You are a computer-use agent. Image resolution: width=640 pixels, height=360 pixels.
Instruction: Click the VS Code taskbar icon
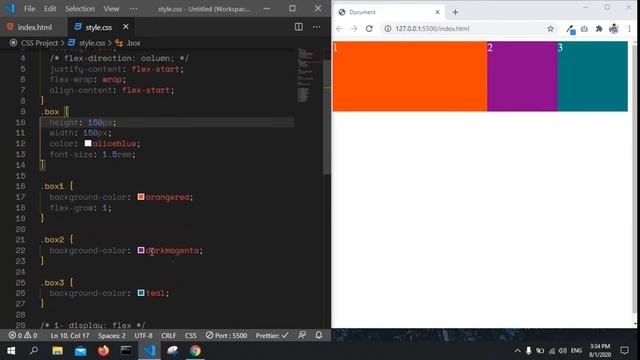pyautogui.click(x=149, y=351)
